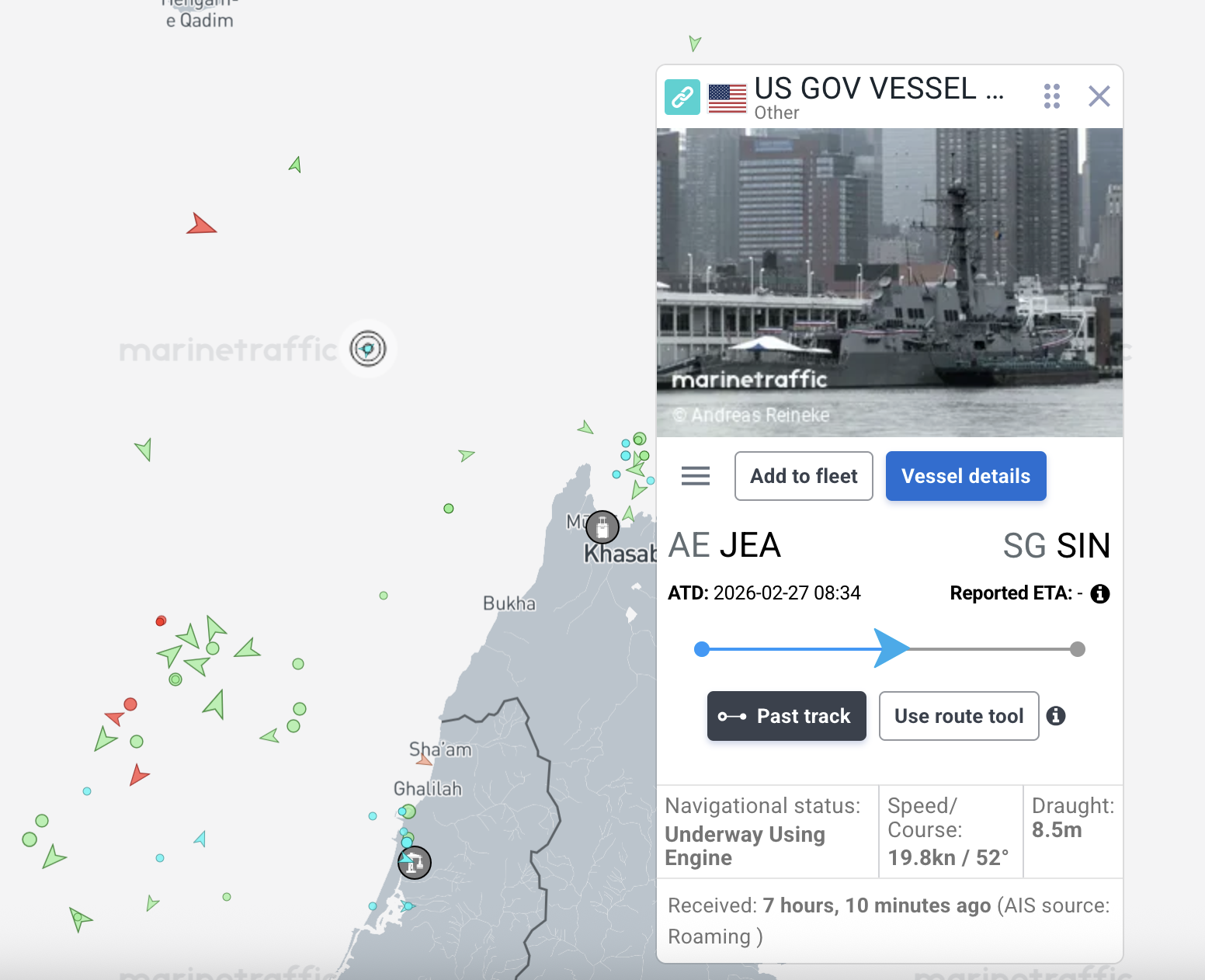Click the speed and course value 19.8kn / 52°
The image size is (1205, 980).
click(x=948, y=857)
